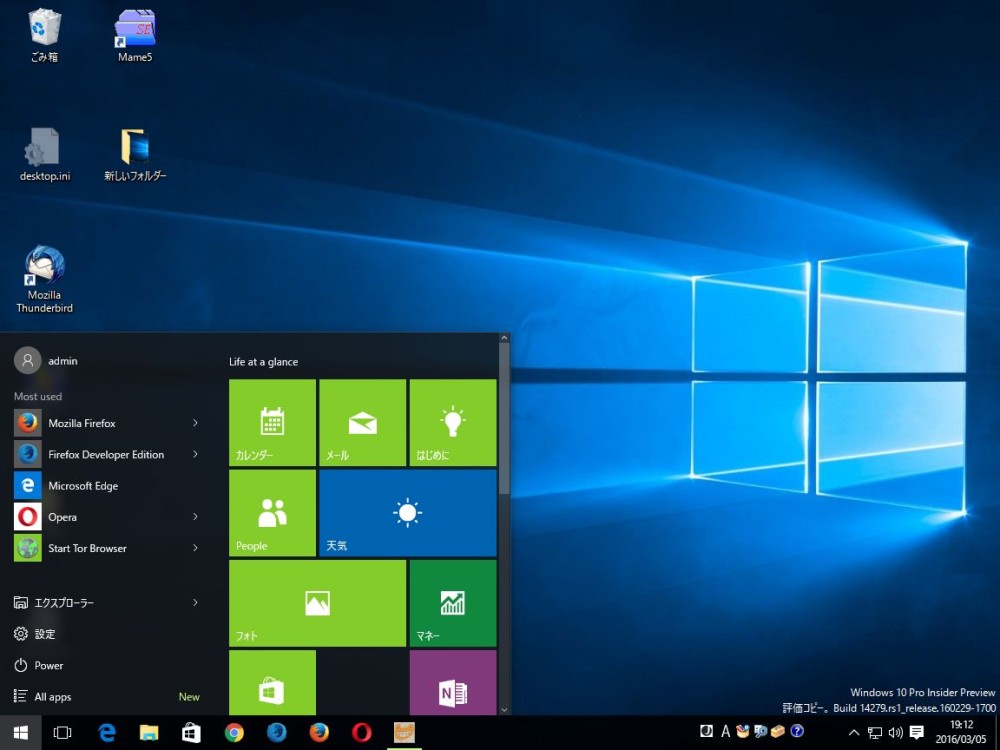Open 設定 settings from Start menu
Image resolution: width=1000 pixels, height=750 pixels.
45,634
